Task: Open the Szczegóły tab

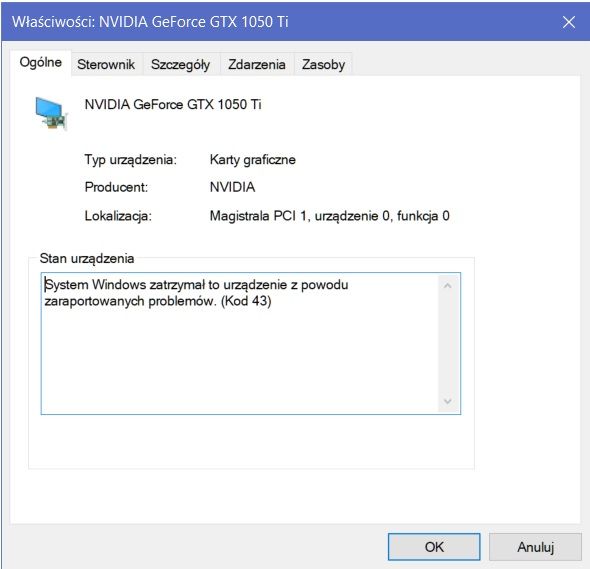Action: [x=180, y=64]
